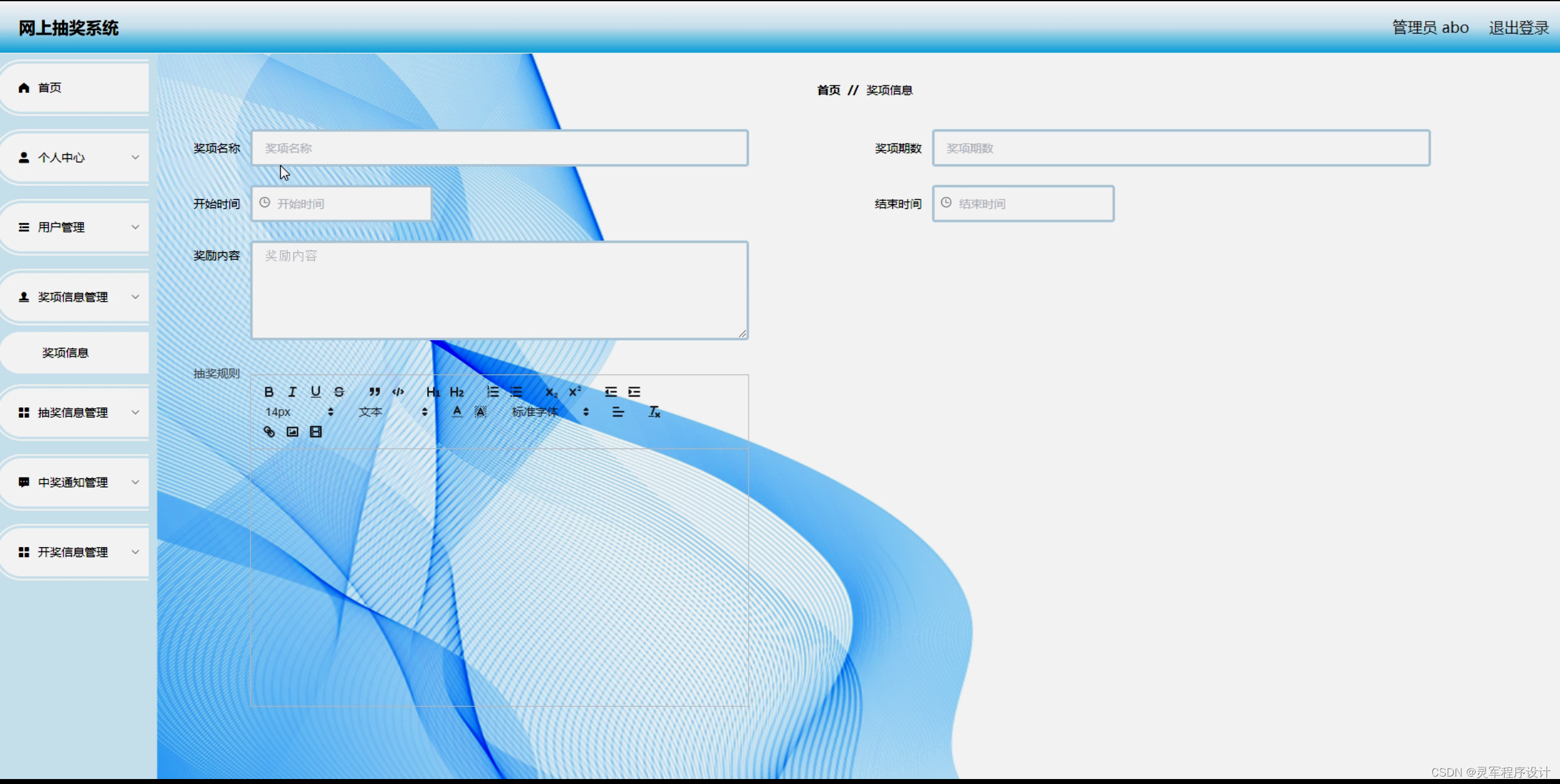
Task: Clear text formatting in editor
Action: (x=654, y=412)
